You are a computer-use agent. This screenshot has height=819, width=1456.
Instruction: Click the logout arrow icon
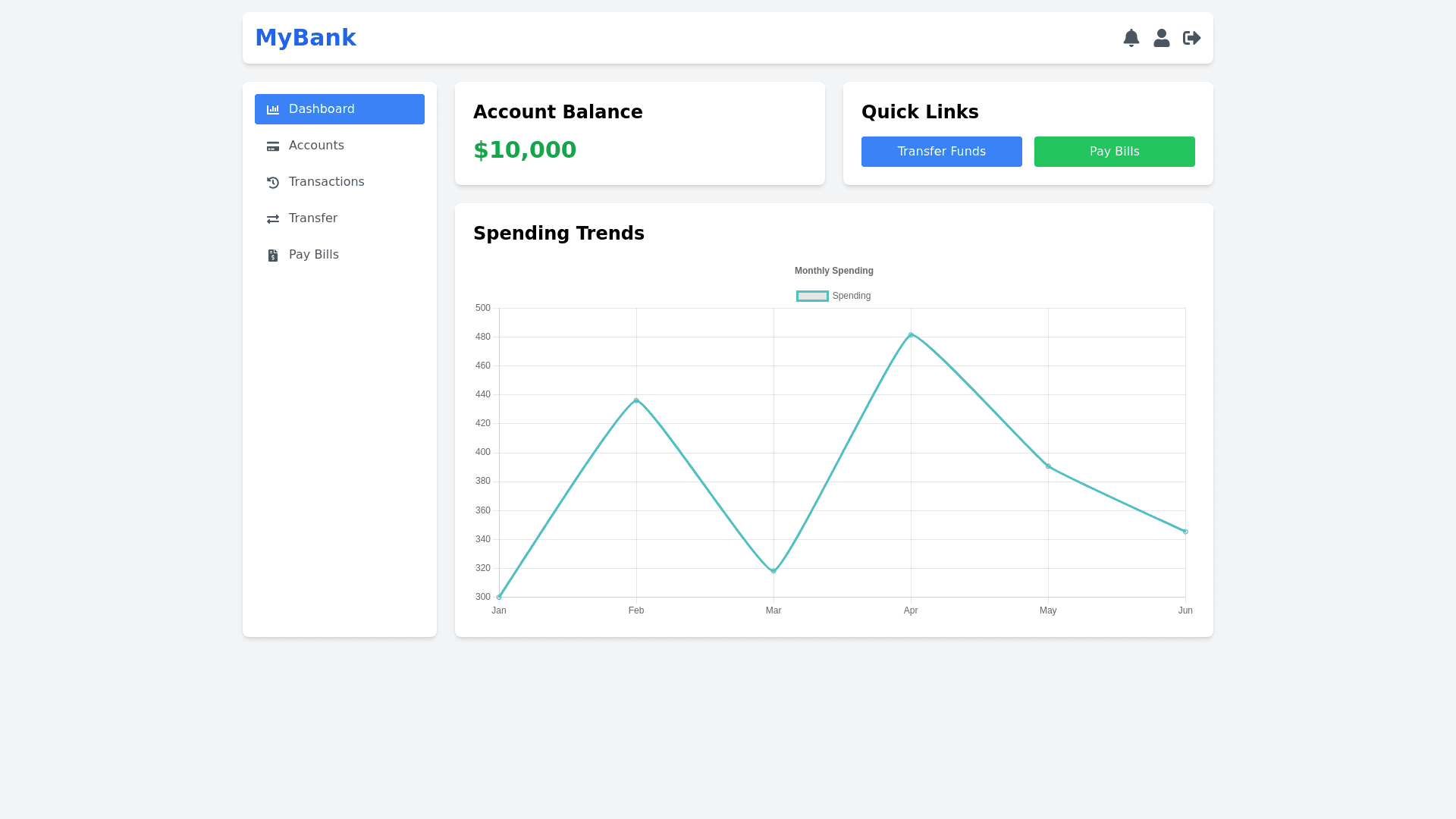(x=1191, y=38)
